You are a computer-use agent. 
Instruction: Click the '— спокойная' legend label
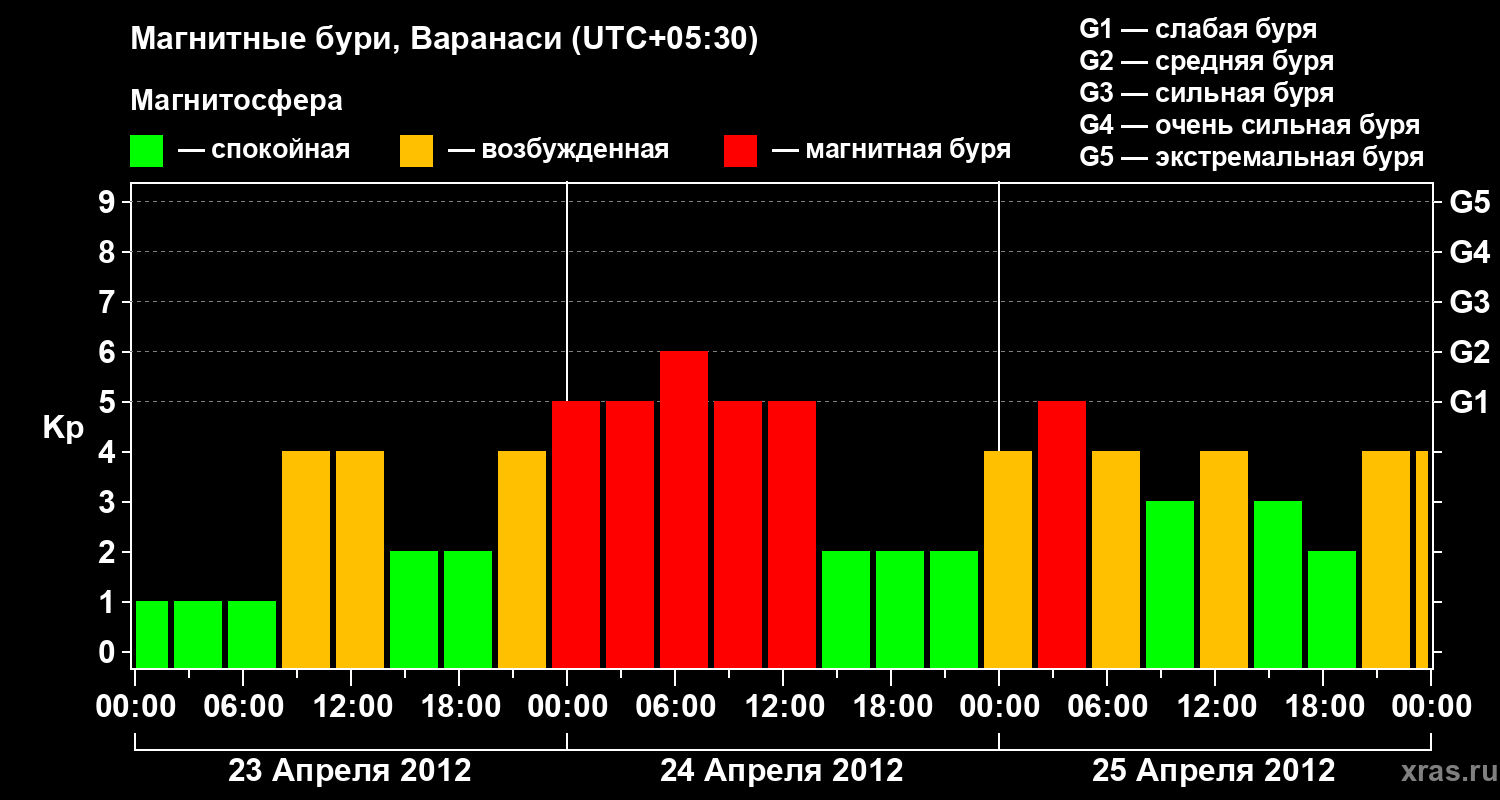click(x=264, y=150)
